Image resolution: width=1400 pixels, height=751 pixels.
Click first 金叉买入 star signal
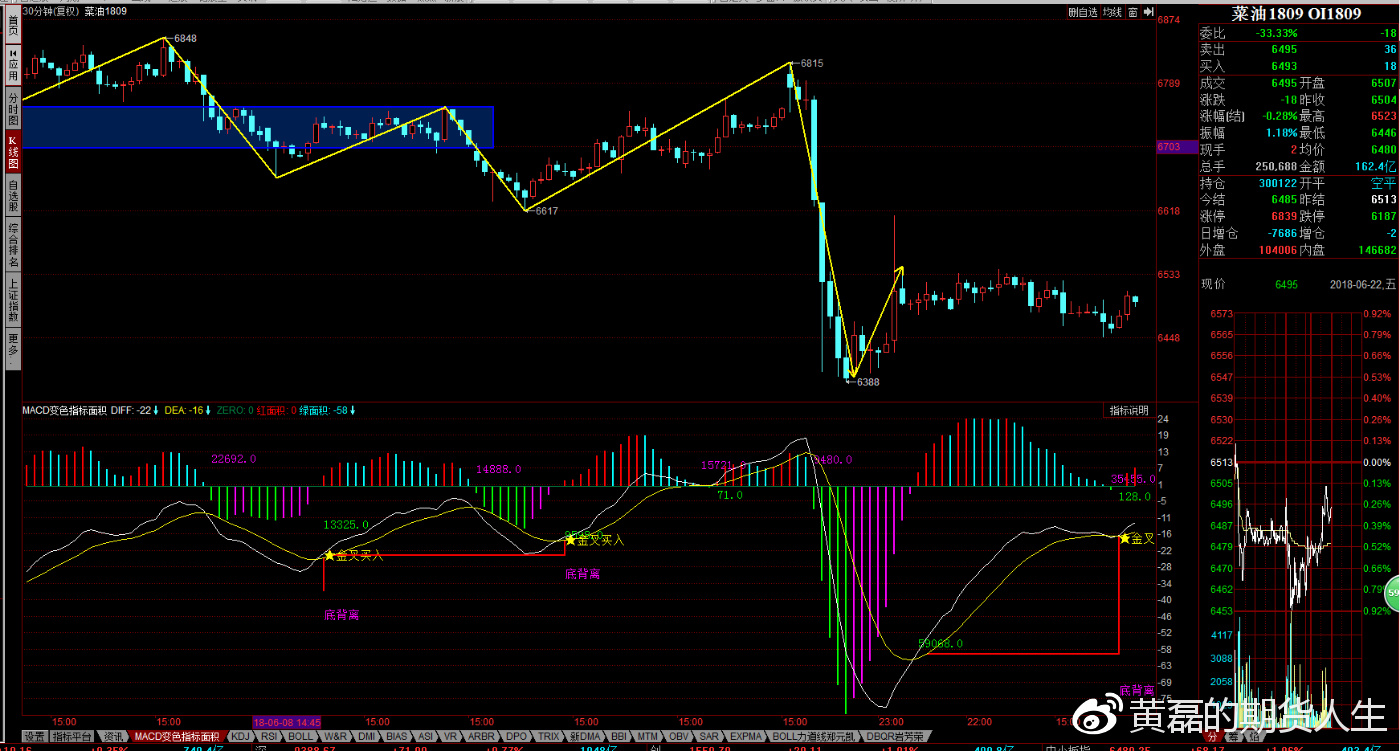329,555
